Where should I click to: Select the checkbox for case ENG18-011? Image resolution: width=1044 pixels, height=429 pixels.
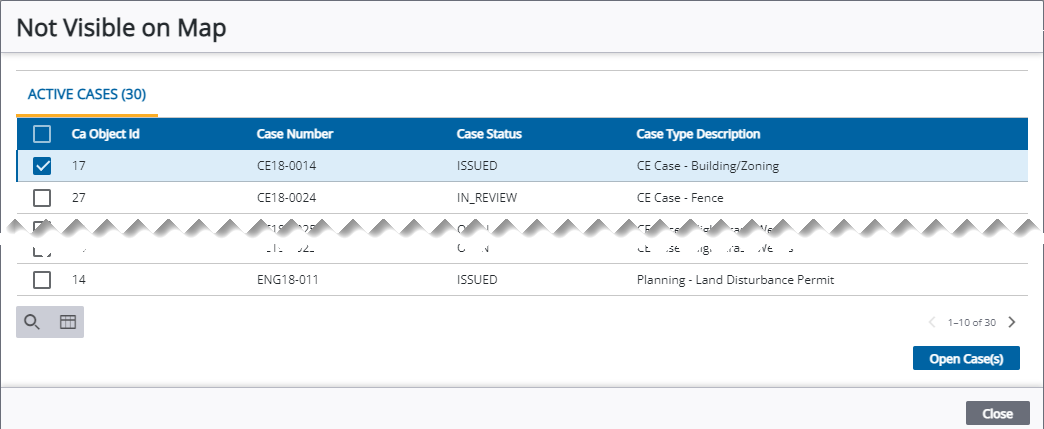click(x=42, y=280)
